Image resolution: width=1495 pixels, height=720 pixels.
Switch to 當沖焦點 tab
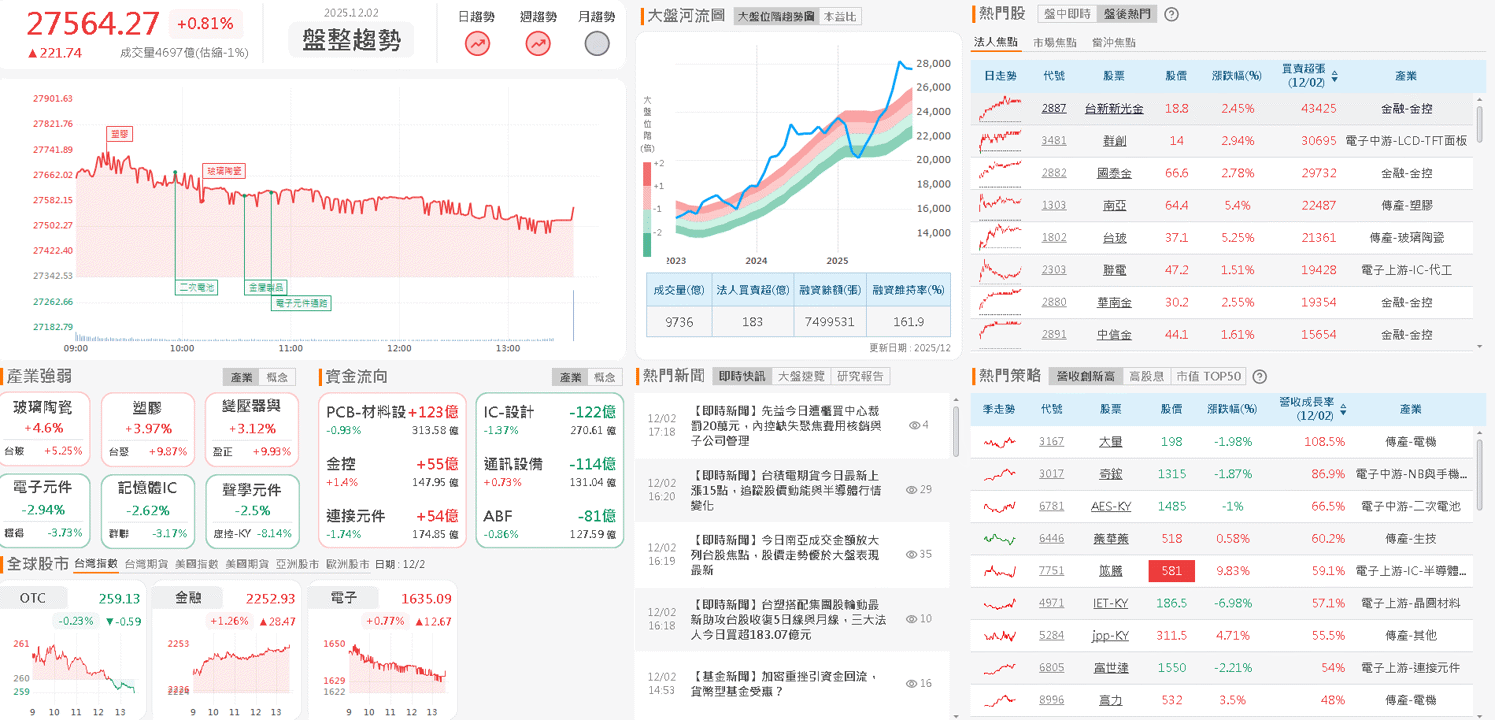click(1113, 42)
